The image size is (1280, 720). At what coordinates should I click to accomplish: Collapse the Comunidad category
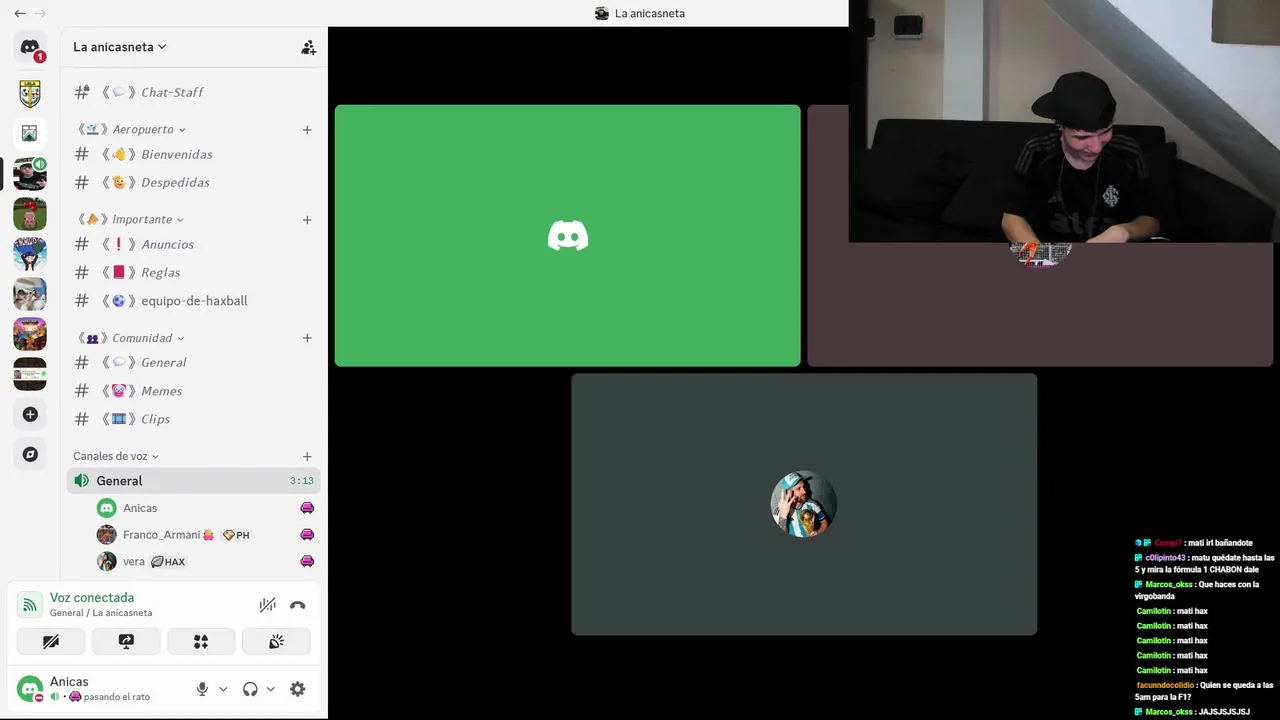(131, 338)
